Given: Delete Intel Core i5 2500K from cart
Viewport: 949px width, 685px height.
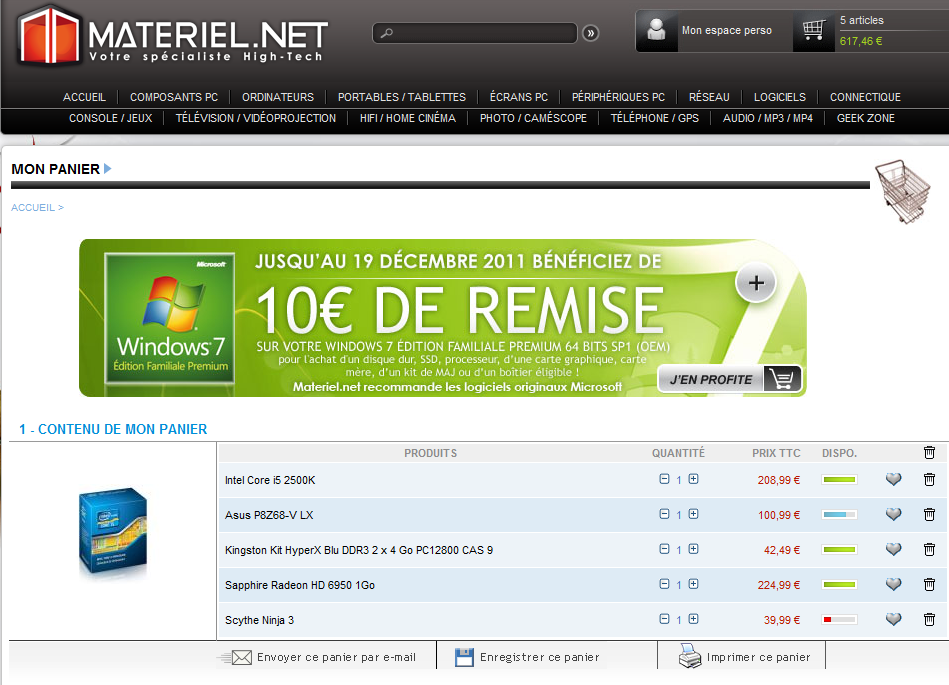Looking at the screenshot, I should (x=929, y=480).
